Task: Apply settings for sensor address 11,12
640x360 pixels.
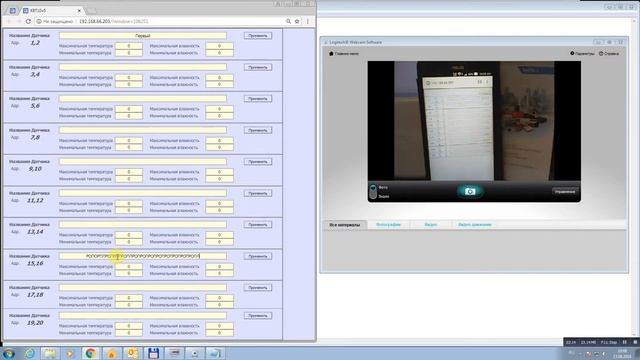Action: pos(258,193)
